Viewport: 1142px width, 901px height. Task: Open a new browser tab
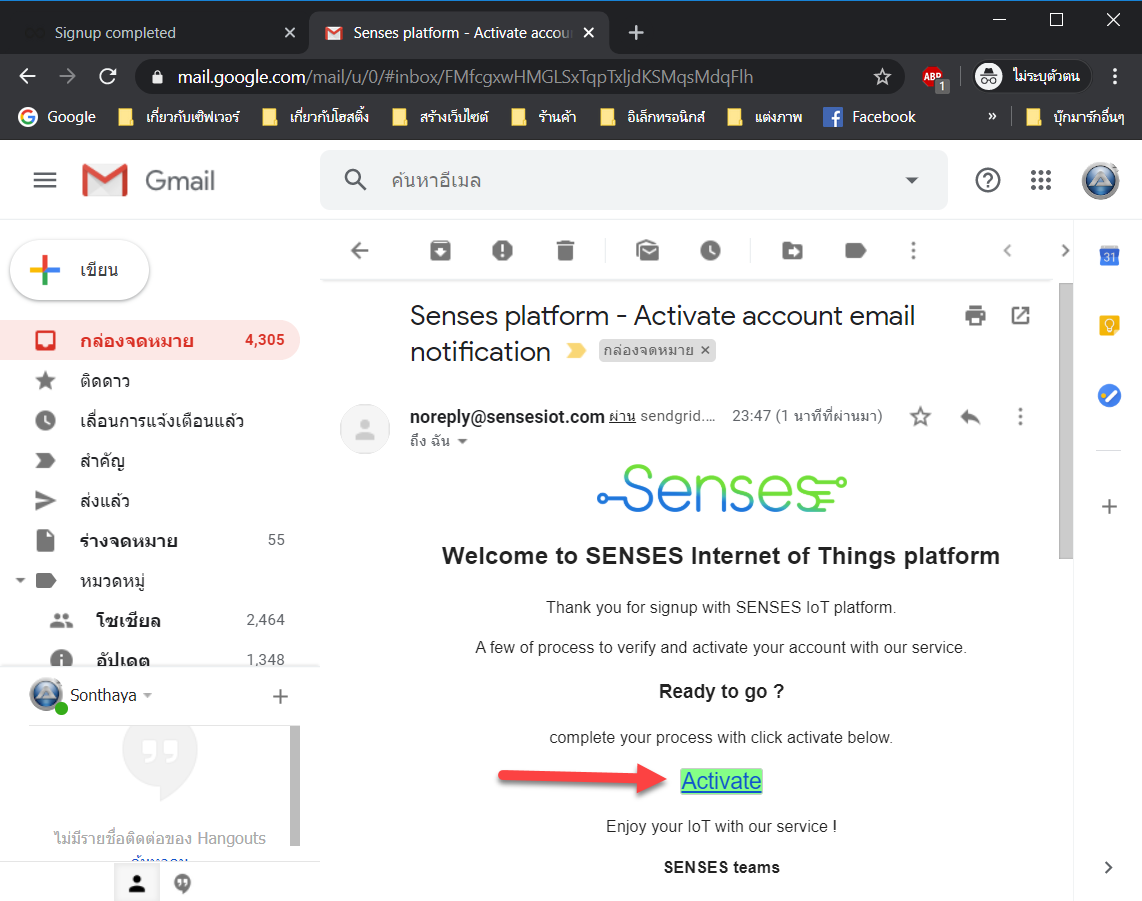[x=636, y=33]
